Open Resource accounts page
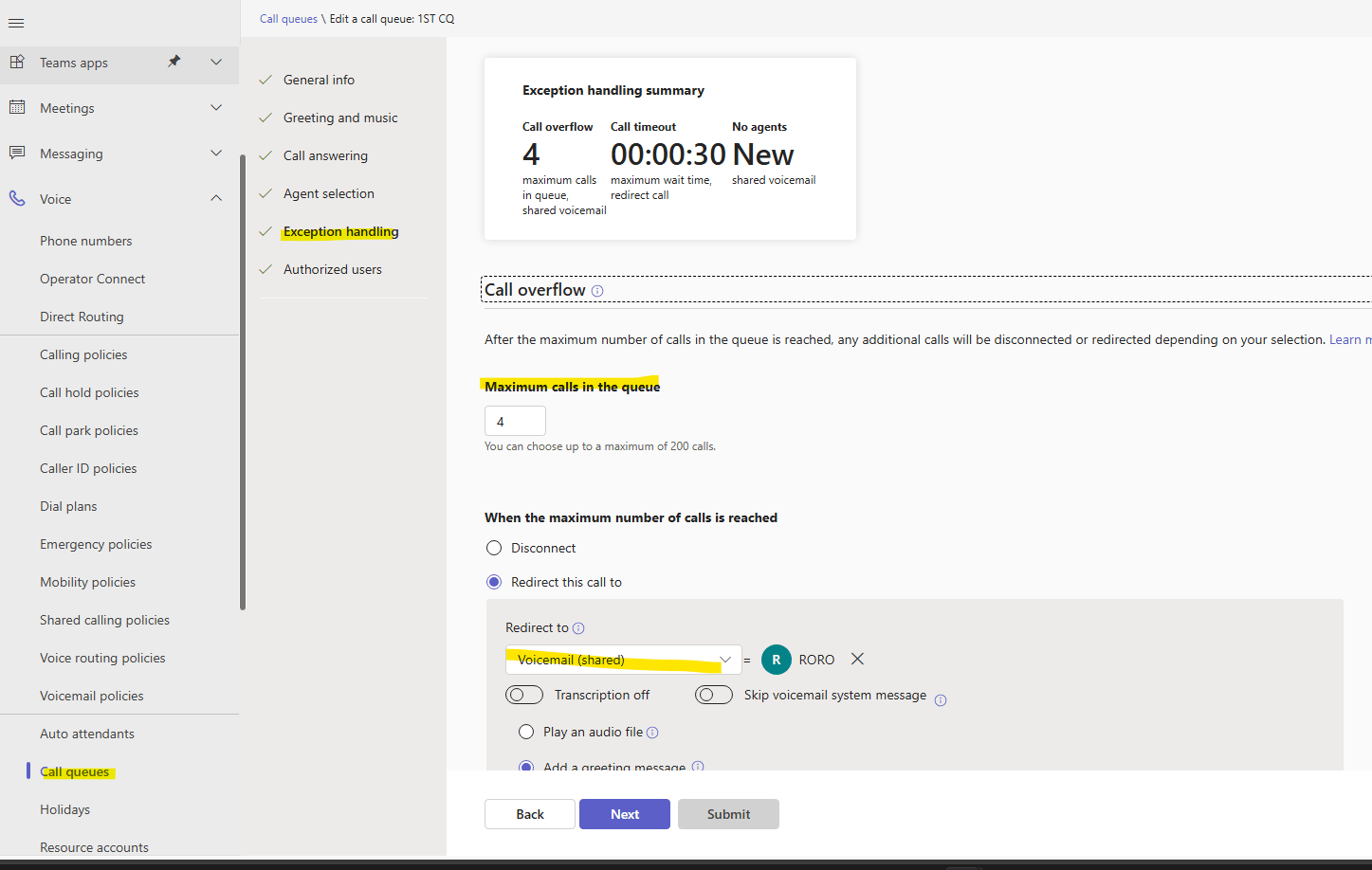The image size is (1372, 870). 94,847
